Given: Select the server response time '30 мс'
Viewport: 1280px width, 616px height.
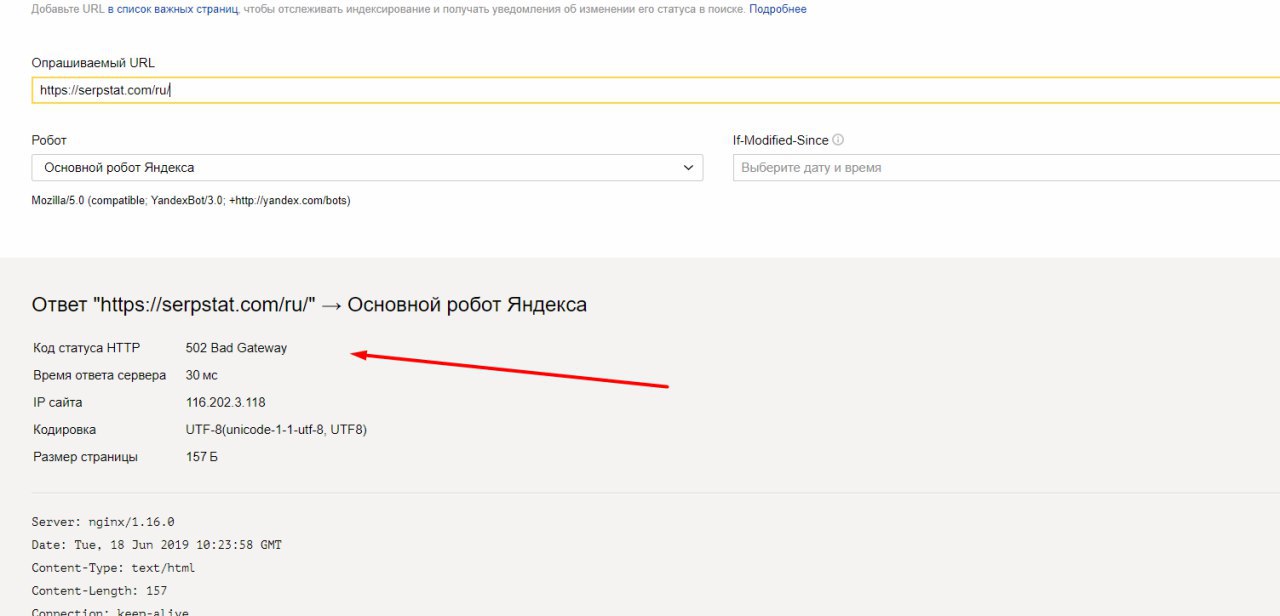Looking at the screenshot, I should click(201, 375).
